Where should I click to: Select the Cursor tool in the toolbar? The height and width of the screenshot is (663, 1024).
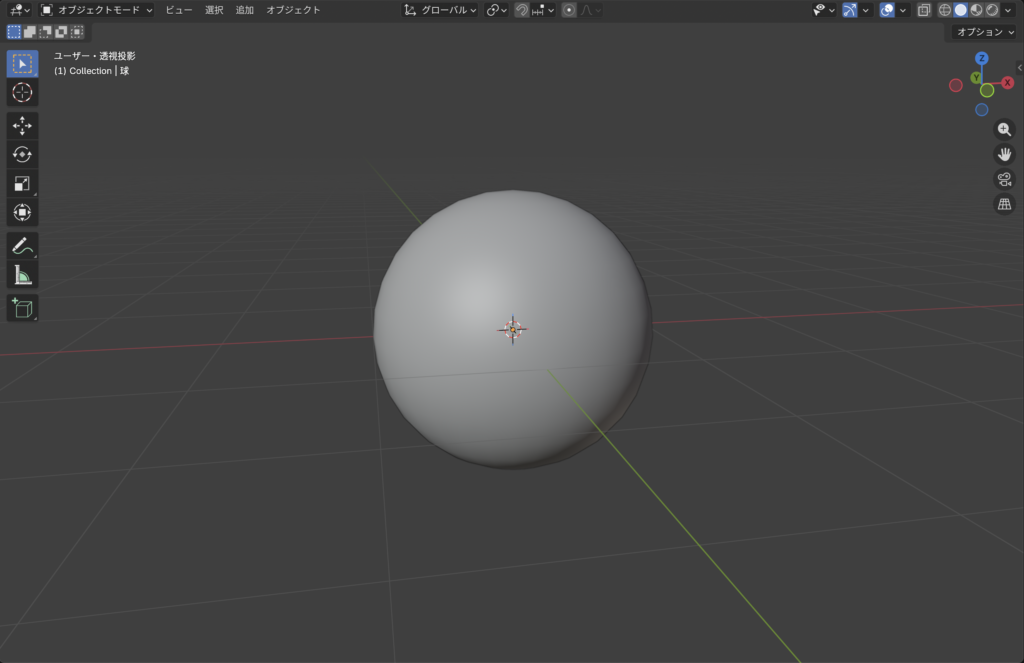[x=22, y=92]
